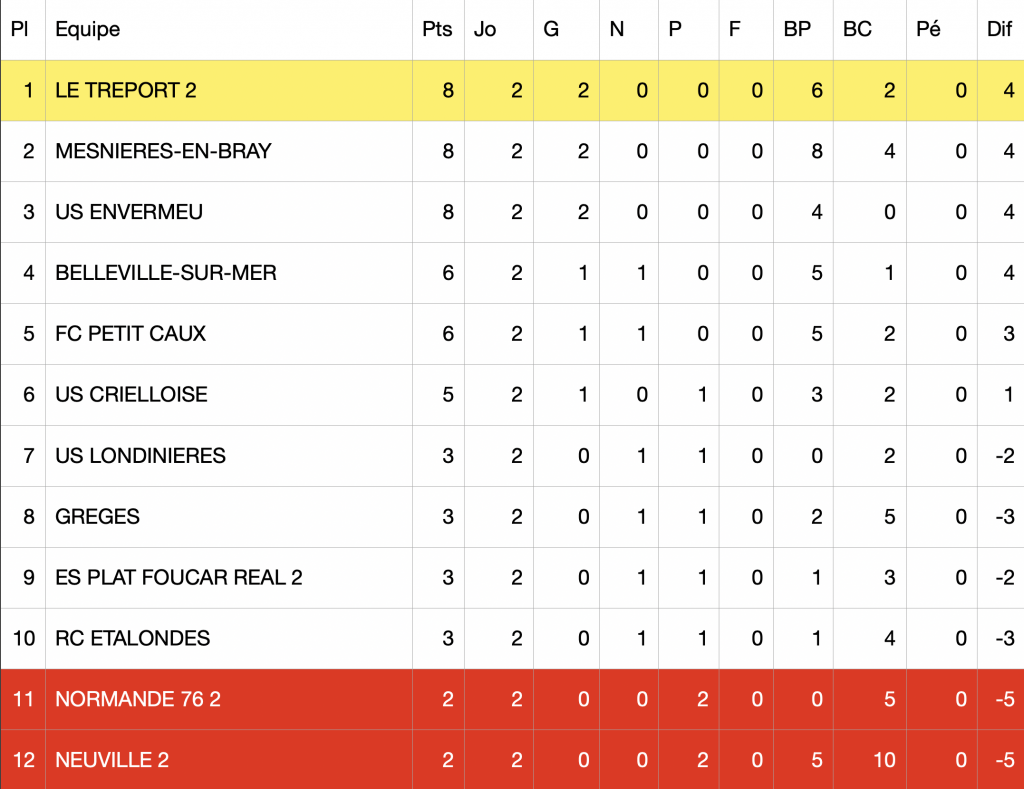Select the NEUVILLE 2 team name

pyautogui.click(x=112, y=760)
